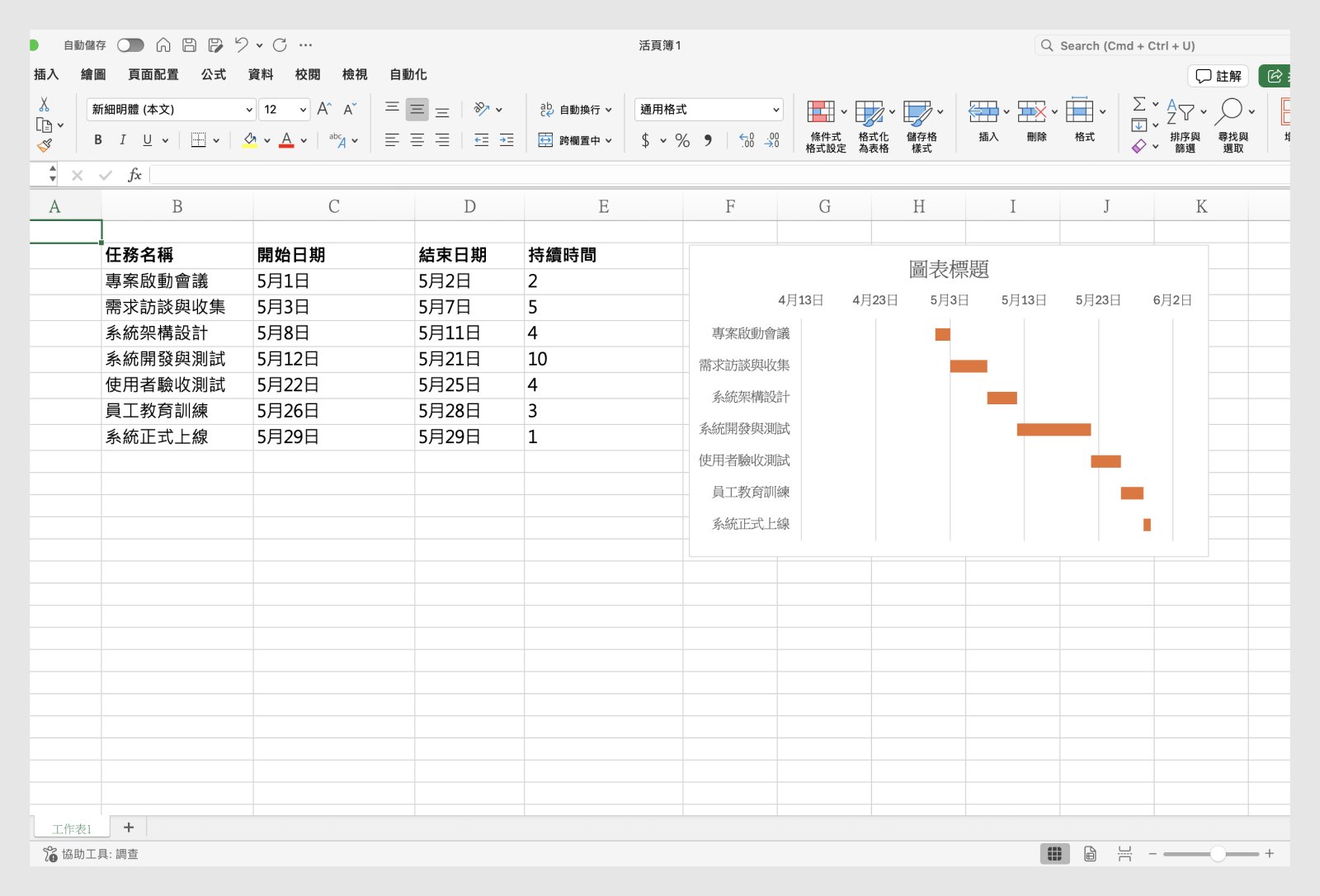Toggle bold formatting
Image resolution: width=1320 pixels, height=896 pixels.
point(97,139)
